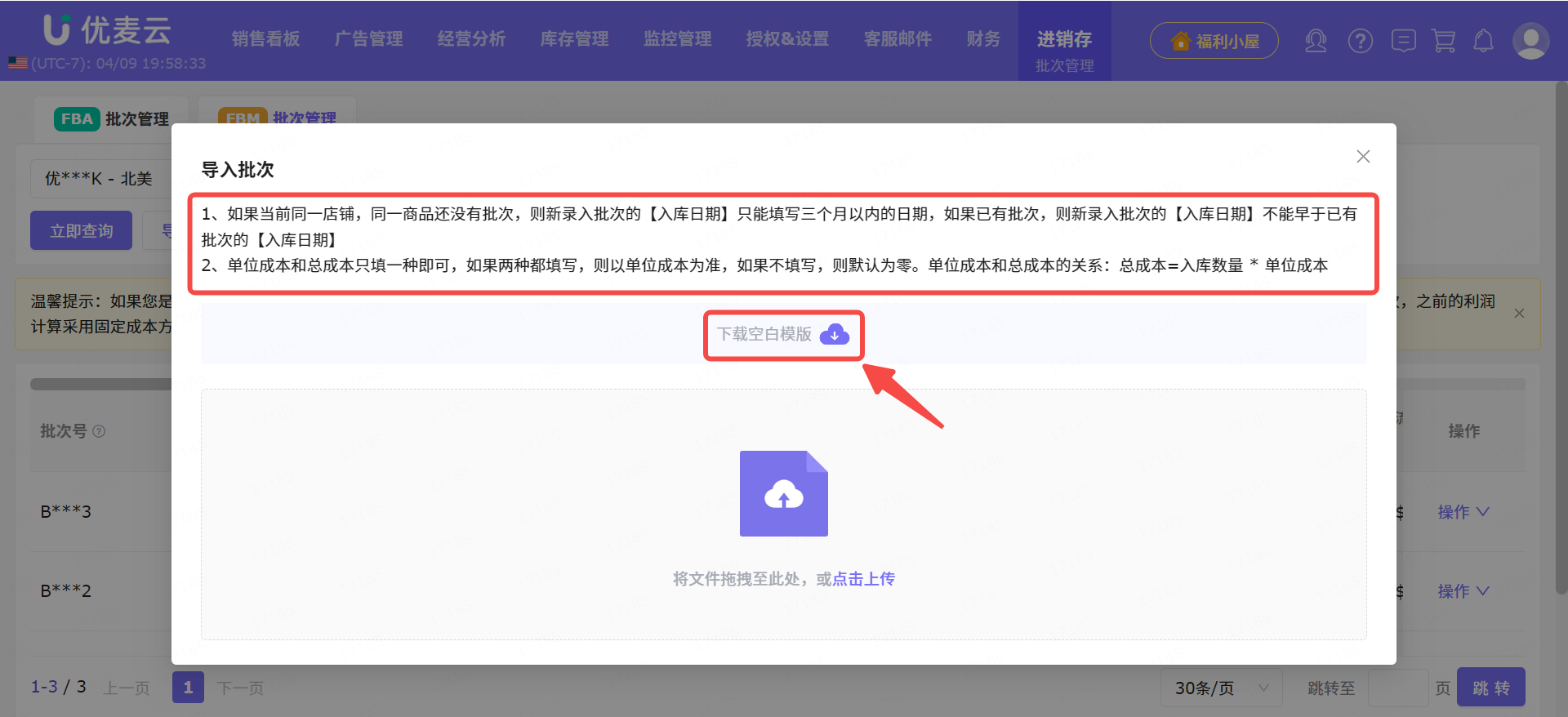1568x717 pixels.
Task: Dismiss the 温馨提示 warning banner
Action: (1519, 314)
